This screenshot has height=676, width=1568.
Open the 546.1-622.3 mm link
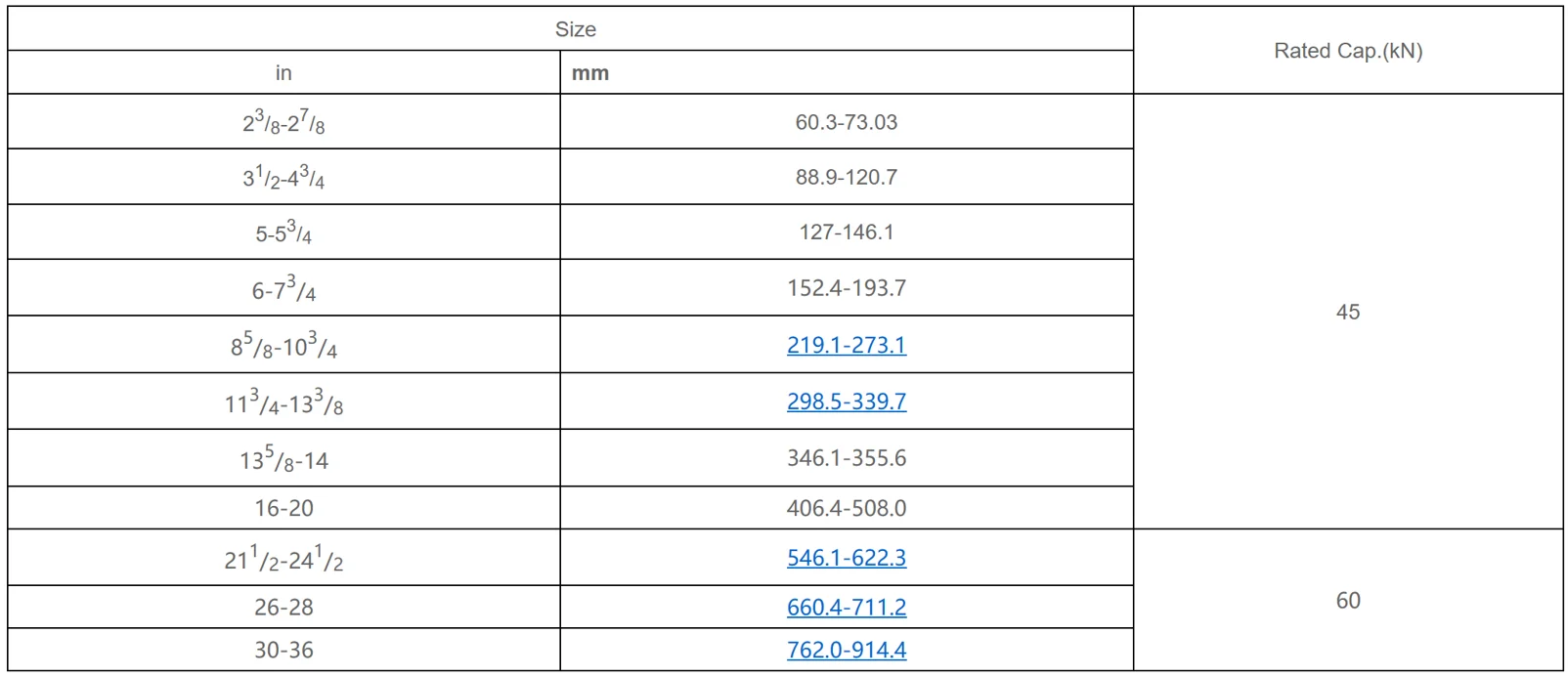tap(846, 558)
